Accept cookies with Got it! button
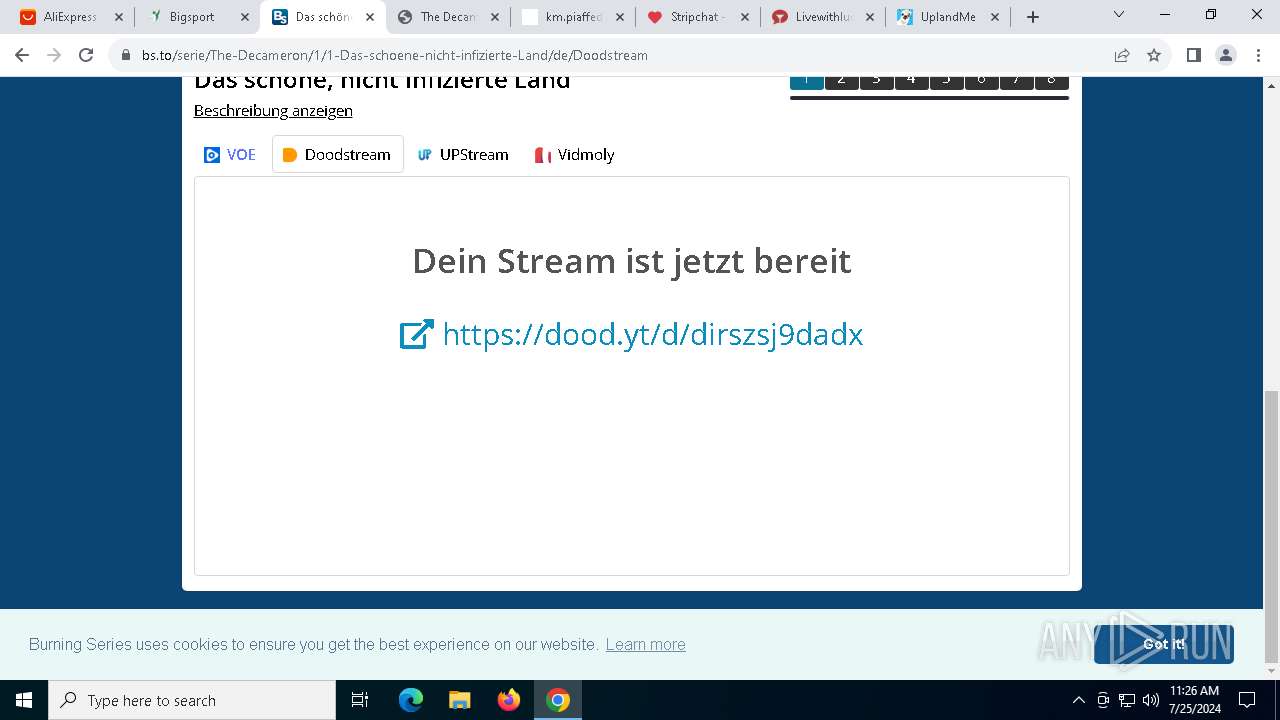Viewport: 1280px width, 720px height. 1164,645
